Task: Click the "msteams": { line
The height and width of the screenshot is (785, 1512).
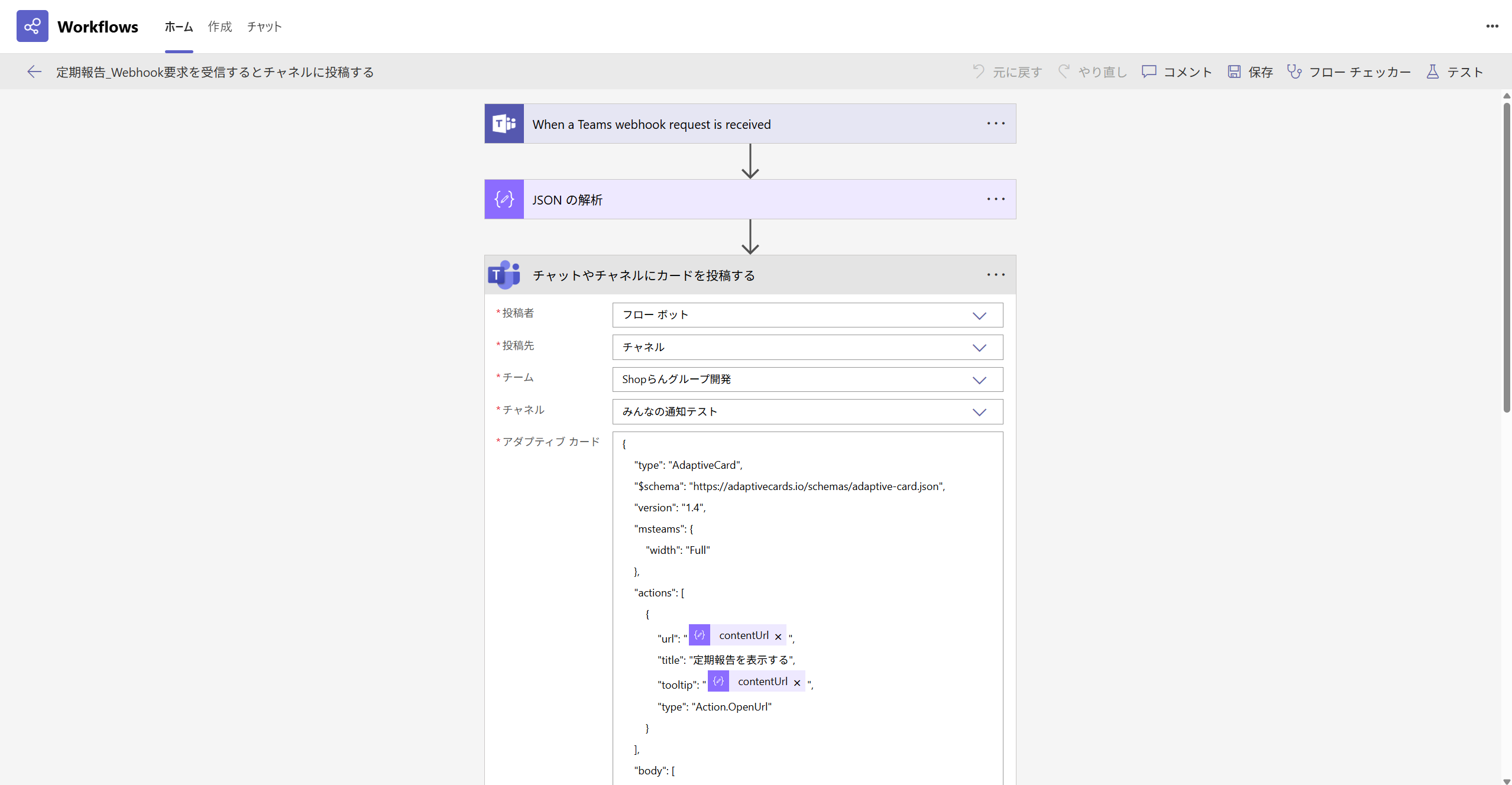Action: (x=663, y=529)
